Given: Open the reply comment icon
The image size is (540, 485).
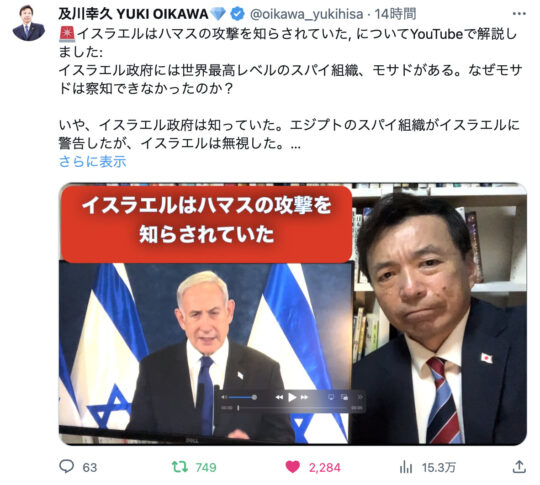Looking at the screenshot, I should tap(66, 466).
